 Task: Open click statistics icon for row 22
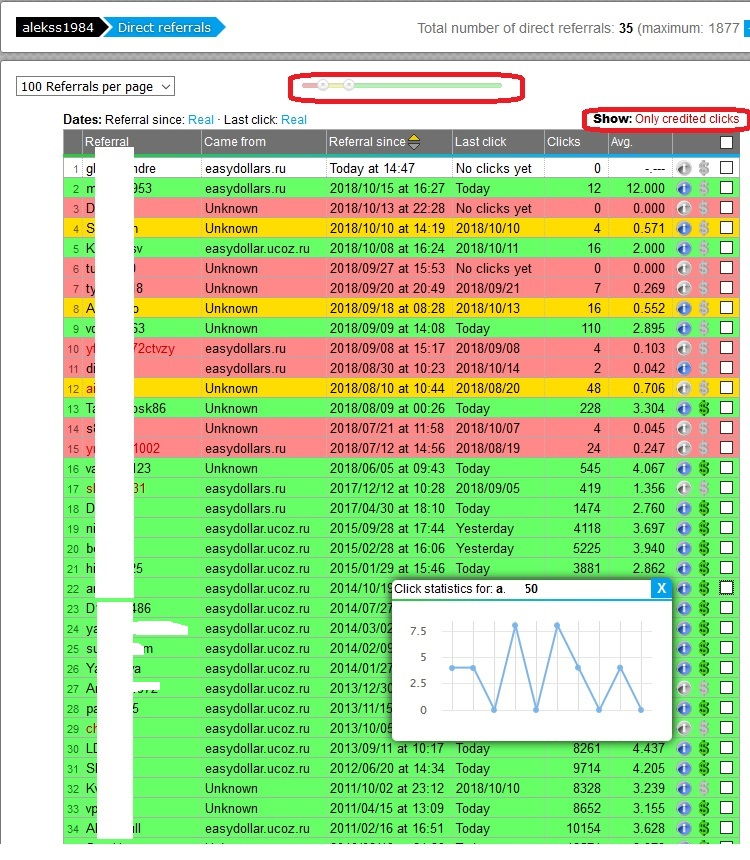coord(684,589)
